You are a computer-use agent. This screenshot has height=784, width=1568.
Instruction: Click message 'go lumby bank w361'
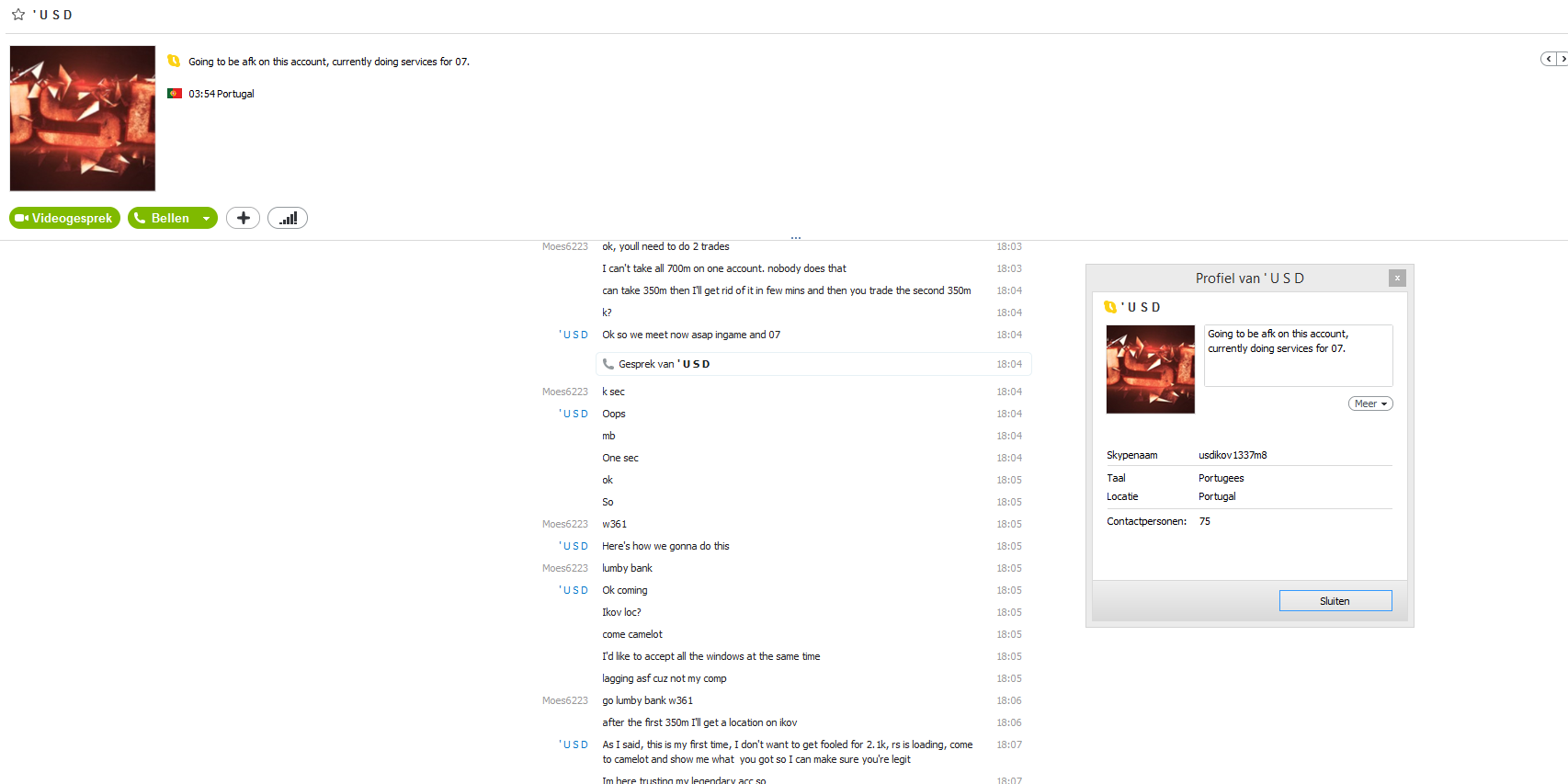tap(647, 700)
